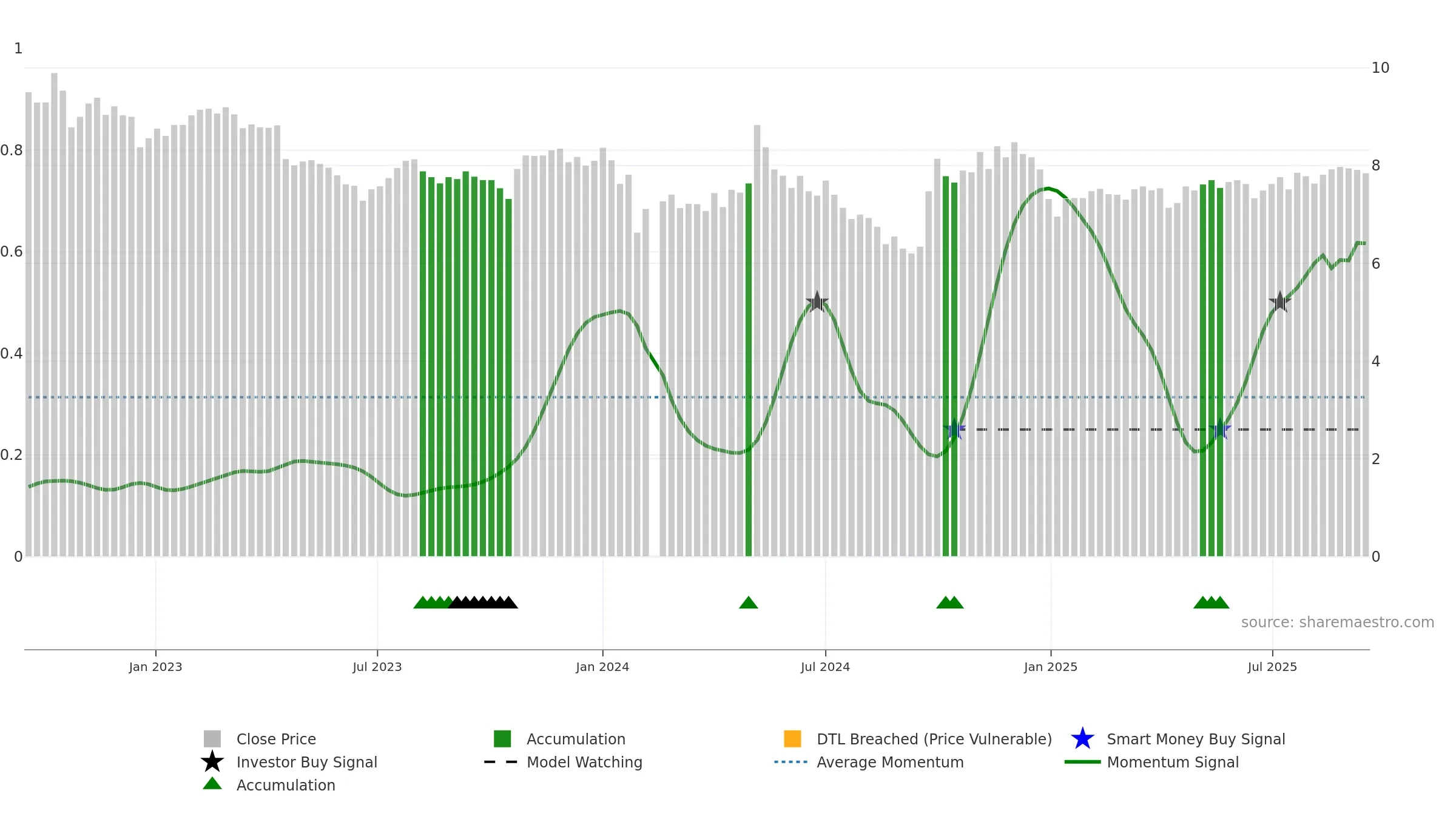Image resolution: width=1456 pixels, height=819 pixels.
Task: Toggle the DTL Breached (Price Vulnerable) legend entry
Action: [x=918, y=739]
